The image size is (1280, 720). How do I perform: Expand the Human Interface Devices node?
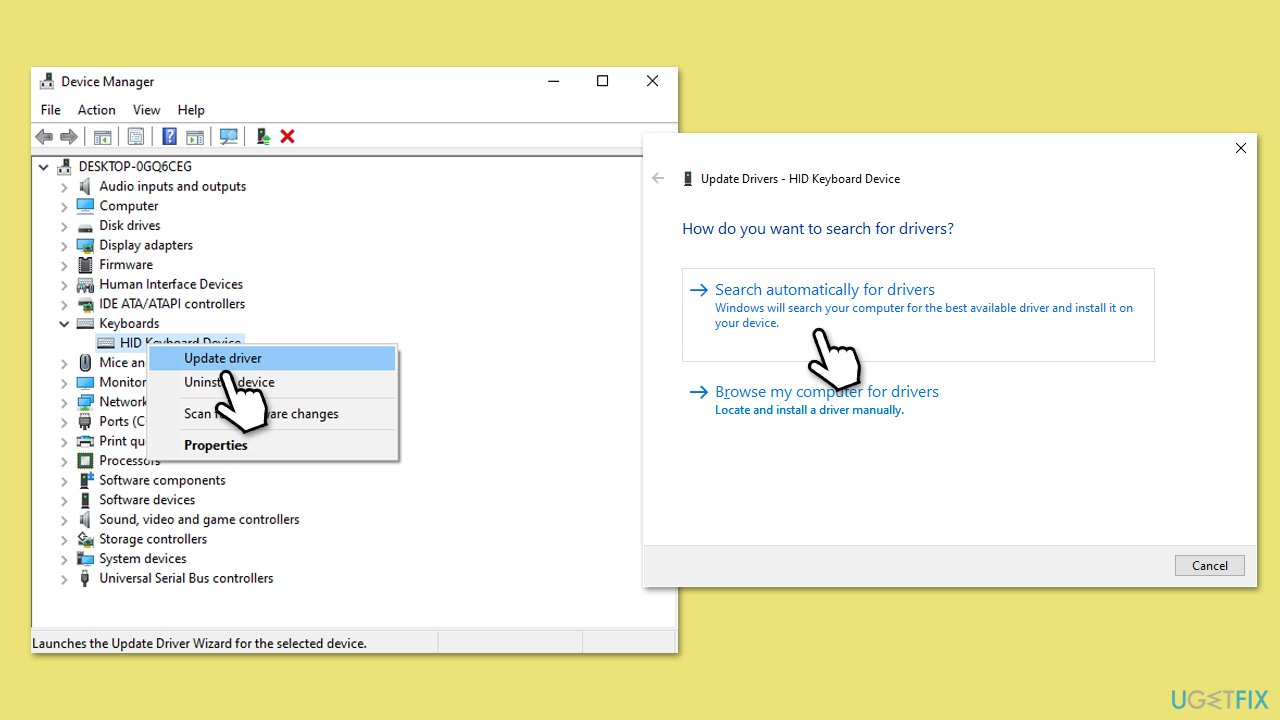click(64, 284)
